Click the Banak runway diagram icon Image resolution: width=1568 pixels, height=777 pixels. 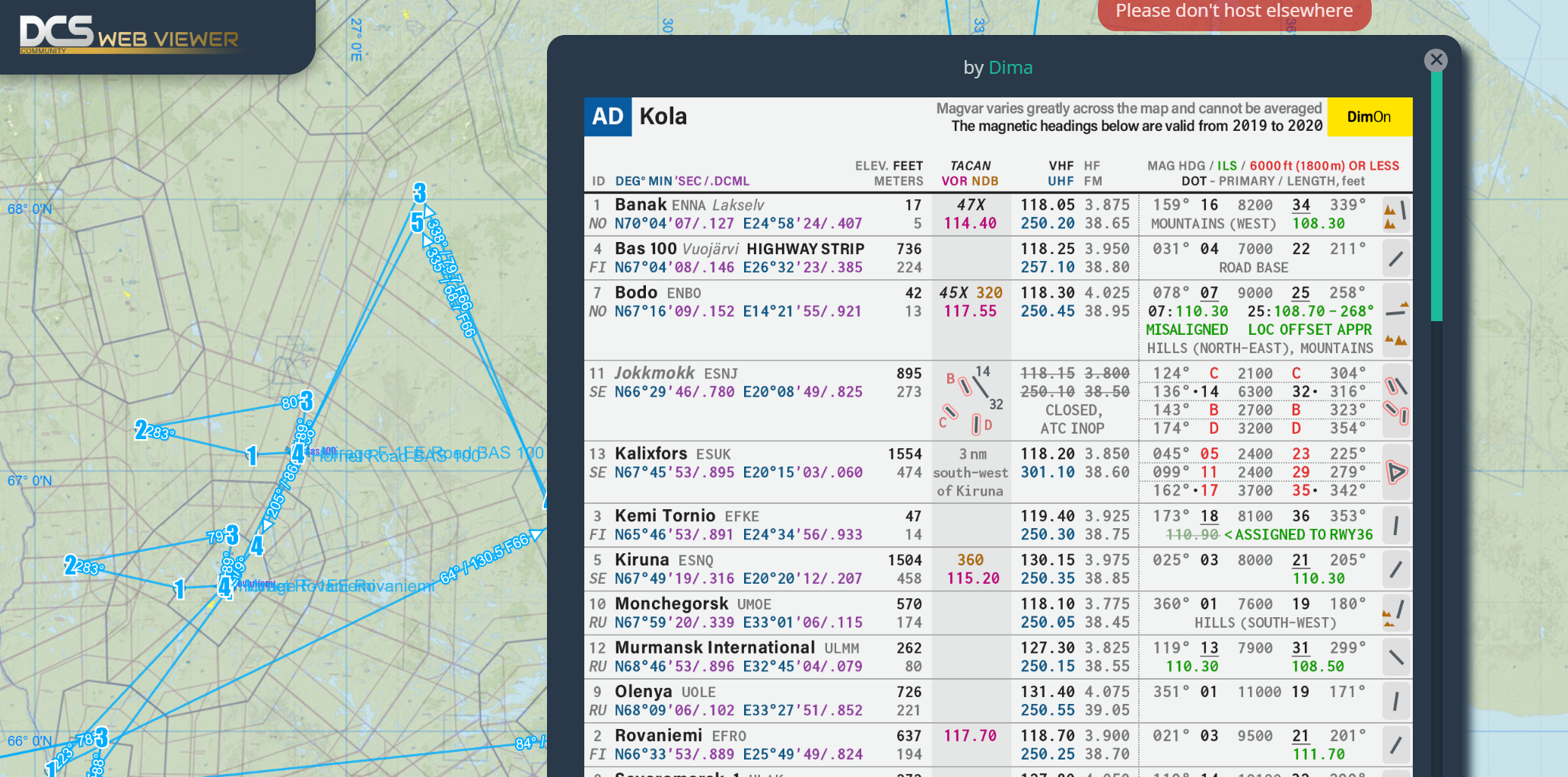1396,215
